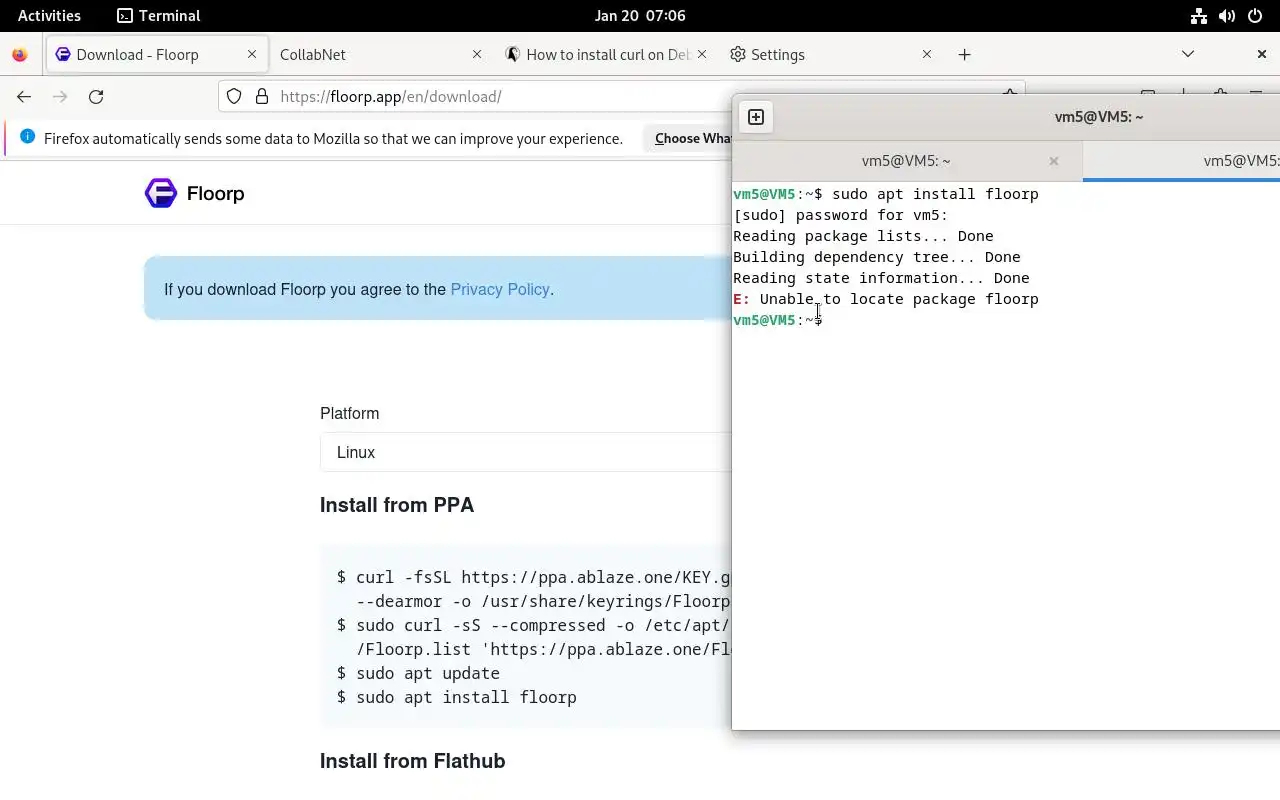1280x800 pixels.
Task: Click the info icon in Firefox notification
Action: tap(27, 138)
